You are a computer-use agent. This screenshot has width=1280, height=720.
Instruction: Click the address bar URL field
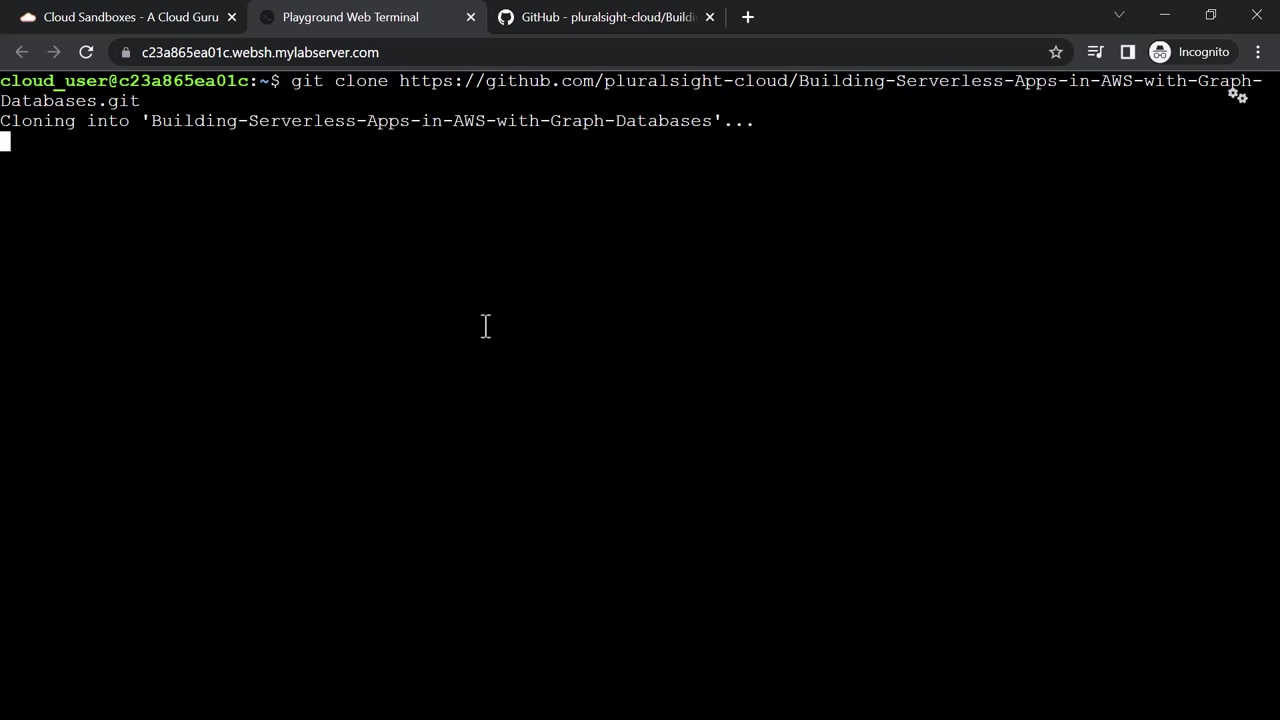click(590, 52)
